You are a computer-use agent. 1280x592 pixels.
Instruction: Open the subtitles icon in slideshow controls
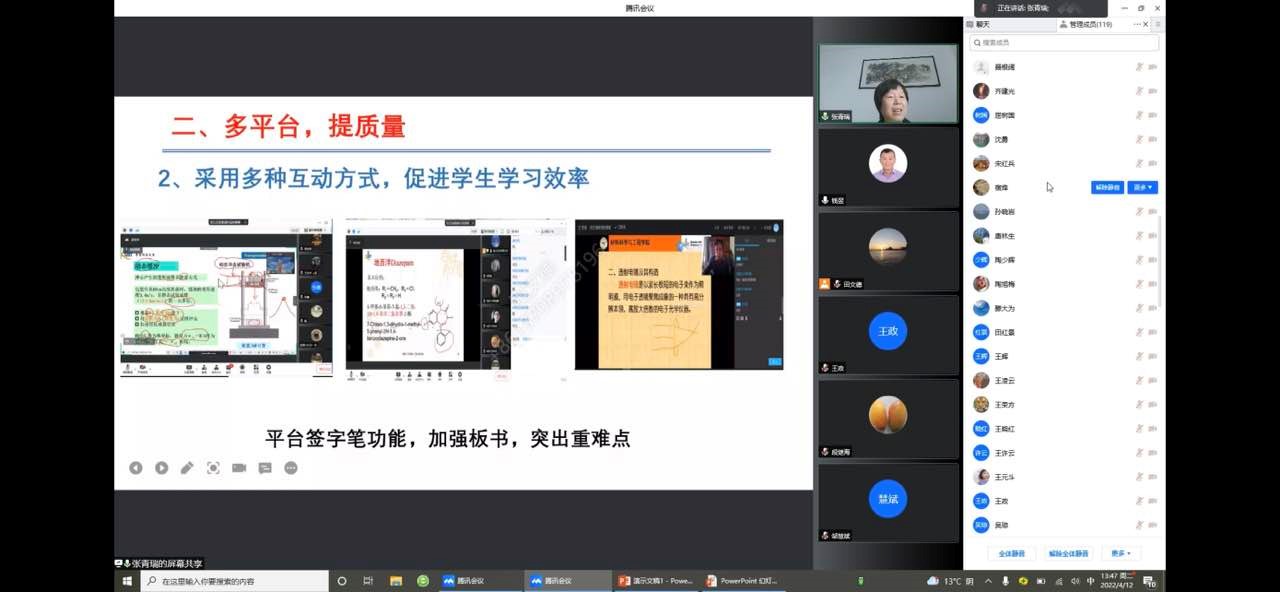(x=265, y=468)
